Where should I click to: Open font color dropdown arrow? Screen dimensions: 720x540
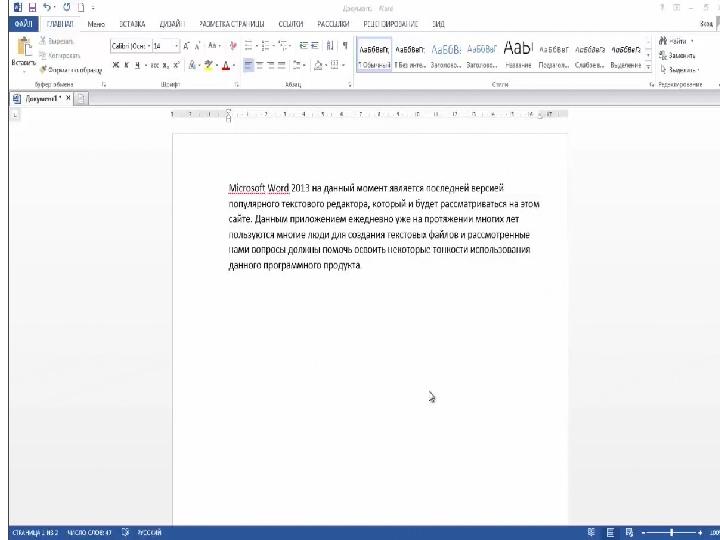[234, 66]
